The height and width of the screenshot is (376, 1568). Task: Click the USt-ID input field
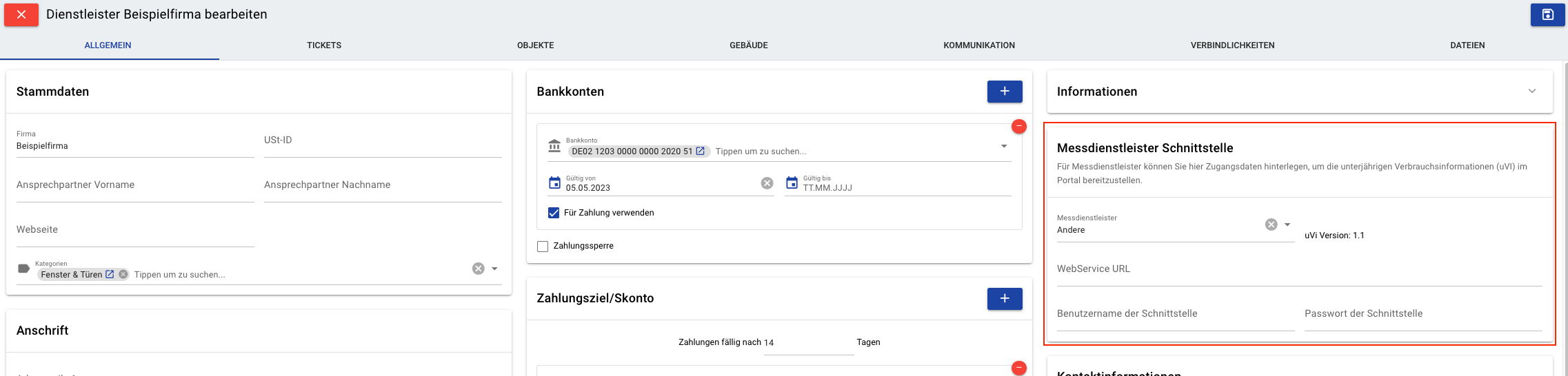click(x=383, y=140)
